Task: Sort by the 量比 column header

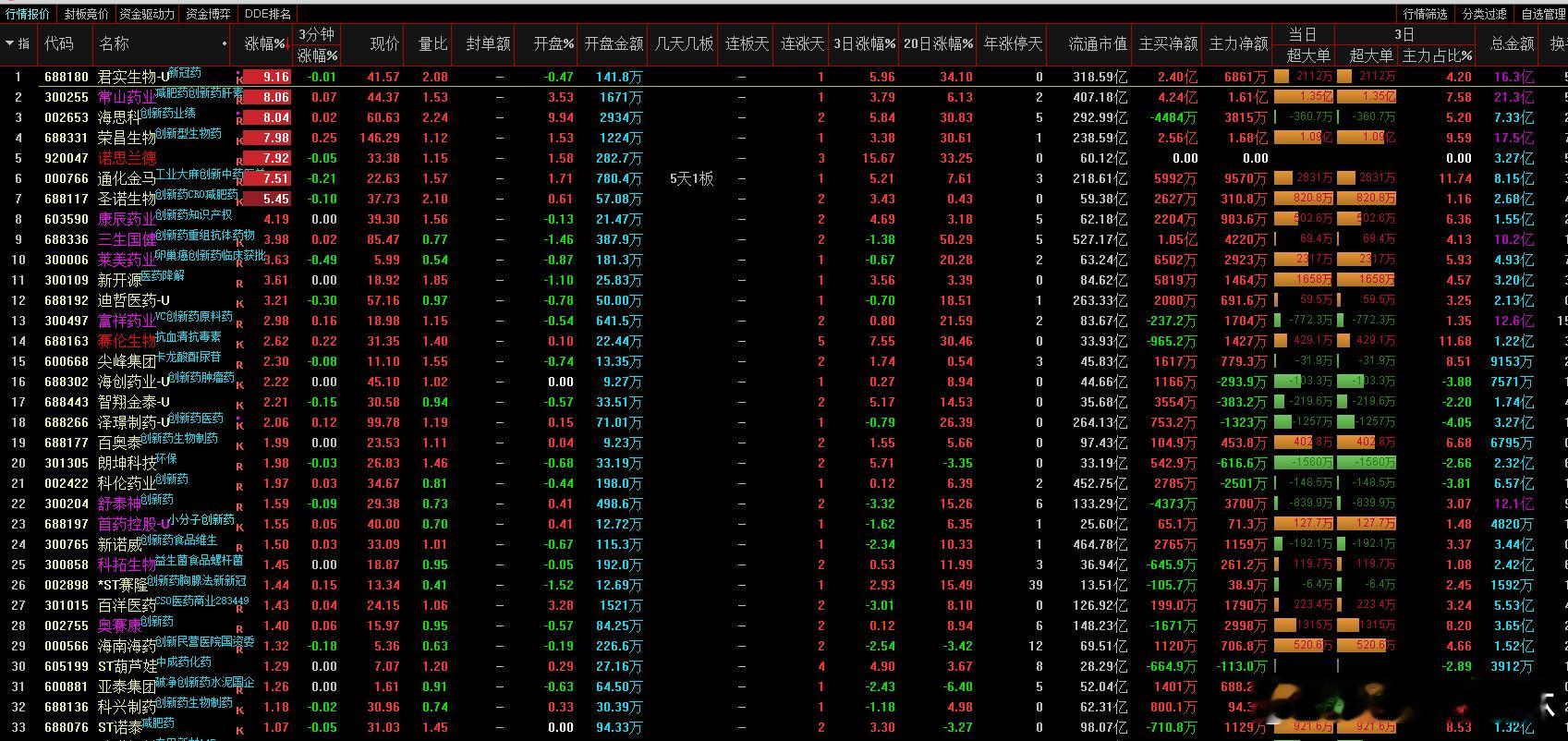Action: click(432, 43)
